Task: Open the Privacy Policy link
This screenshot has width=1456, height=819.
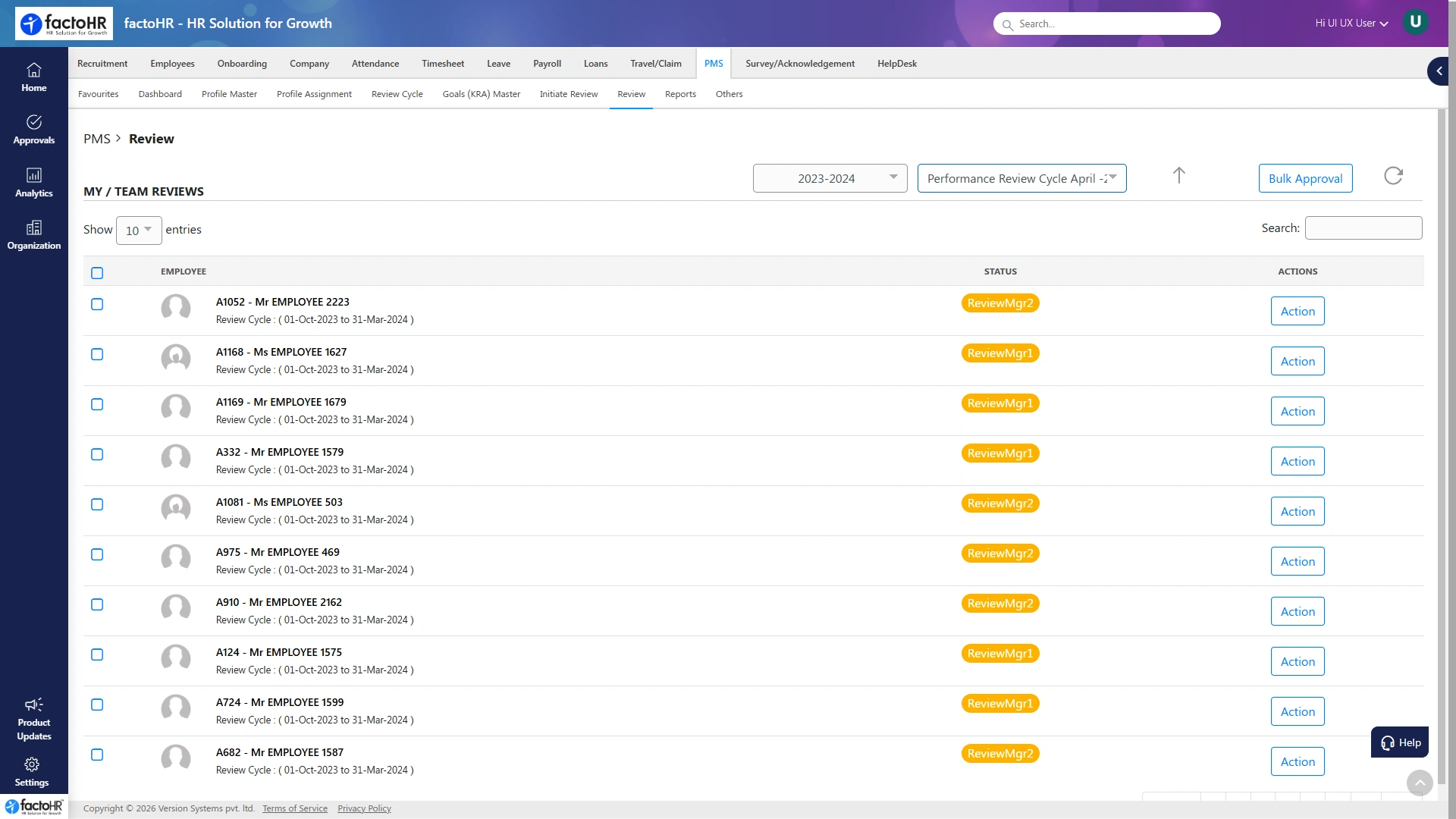Action: pyautogui.click(x=364, y=808)
